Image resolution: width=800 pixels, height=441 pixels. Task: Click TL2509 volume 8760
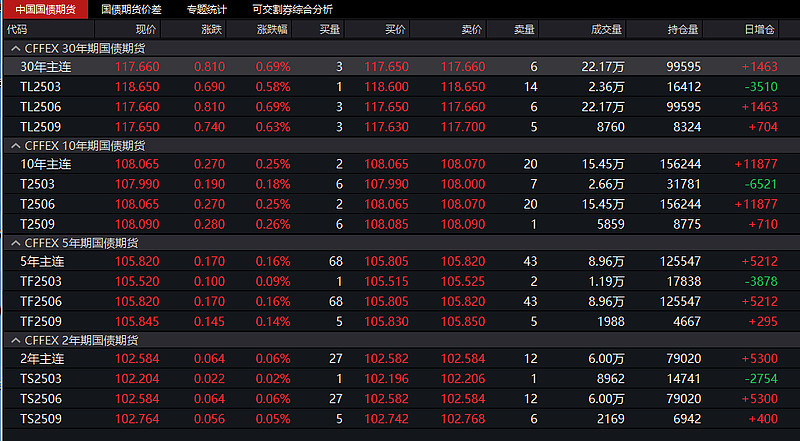(x=611, y=127)
